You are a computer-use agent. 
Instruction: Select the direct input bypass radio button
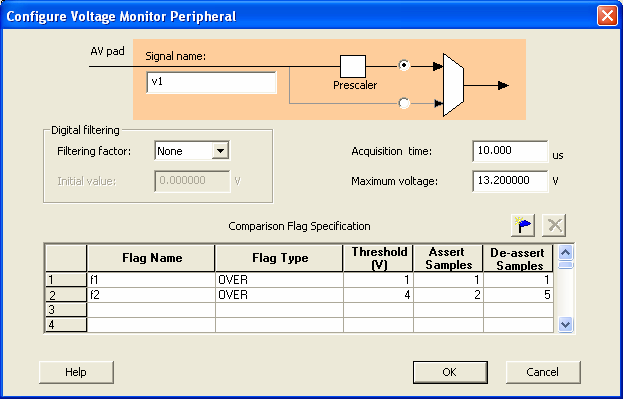(404, 103)
